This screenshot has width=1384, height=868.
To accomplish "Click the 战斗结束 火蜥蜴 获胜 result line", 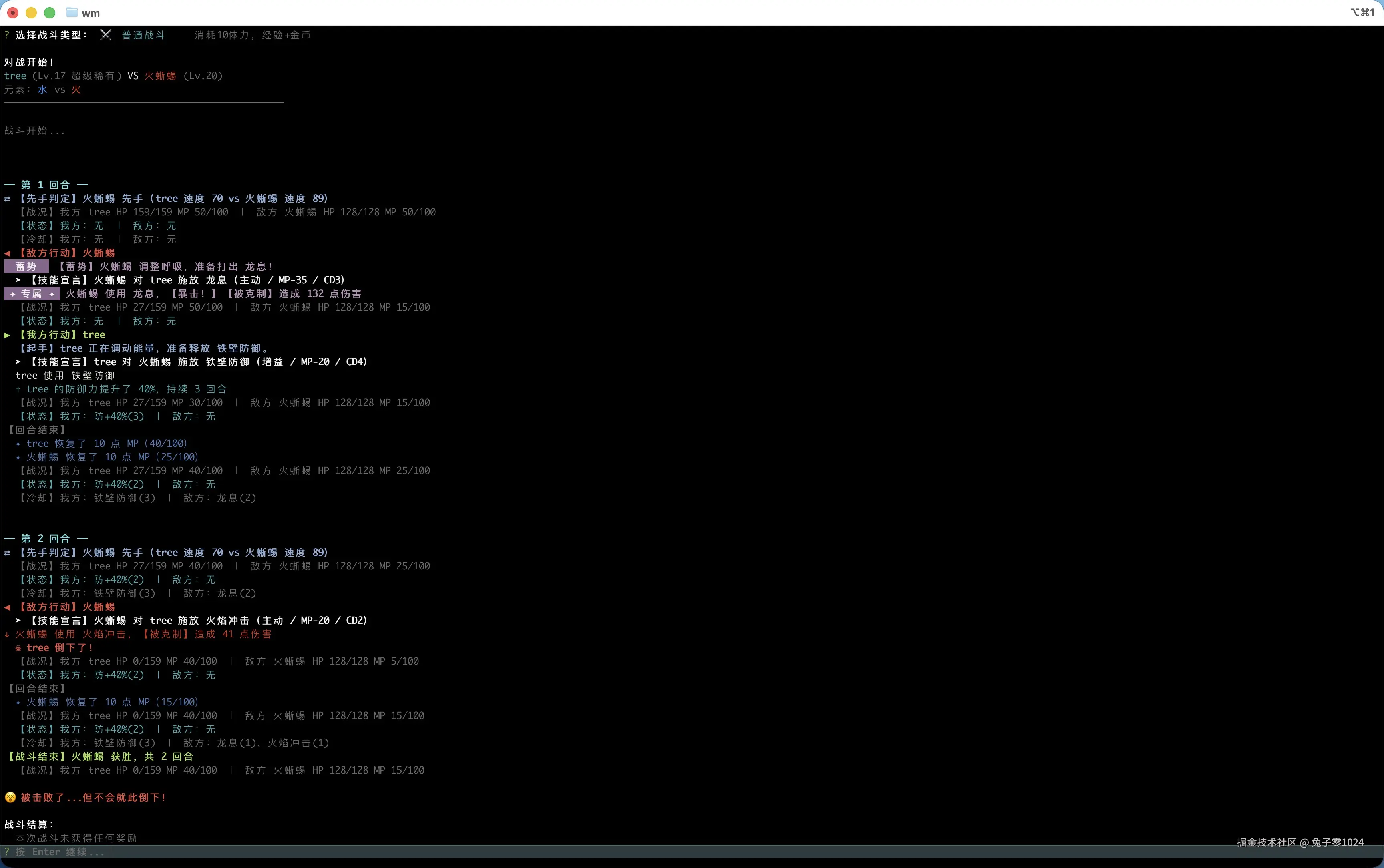I will [x=101, y=757].
